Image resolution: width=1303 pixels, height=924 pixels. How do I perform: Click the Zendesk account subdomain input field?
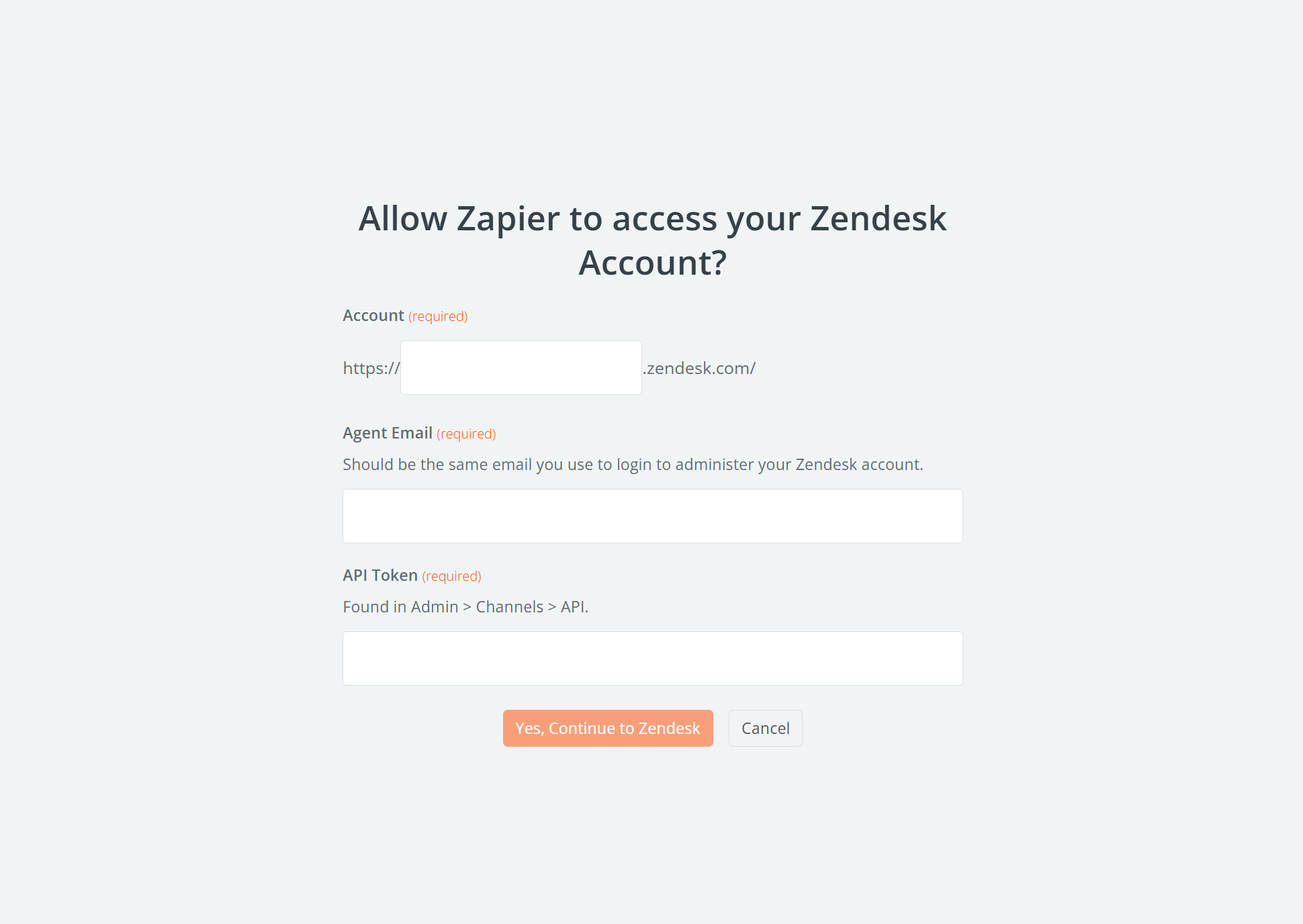point(521,367)
